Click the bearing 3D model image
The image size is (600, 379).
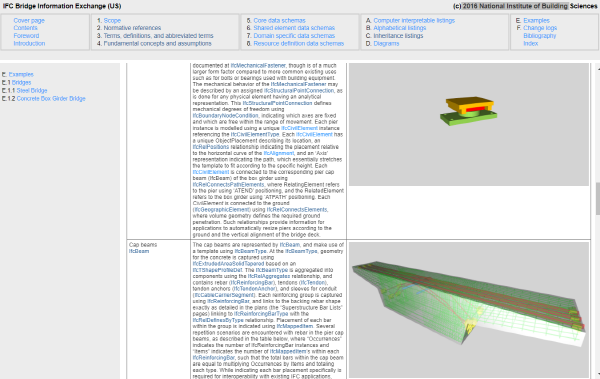tap(469, 124)
